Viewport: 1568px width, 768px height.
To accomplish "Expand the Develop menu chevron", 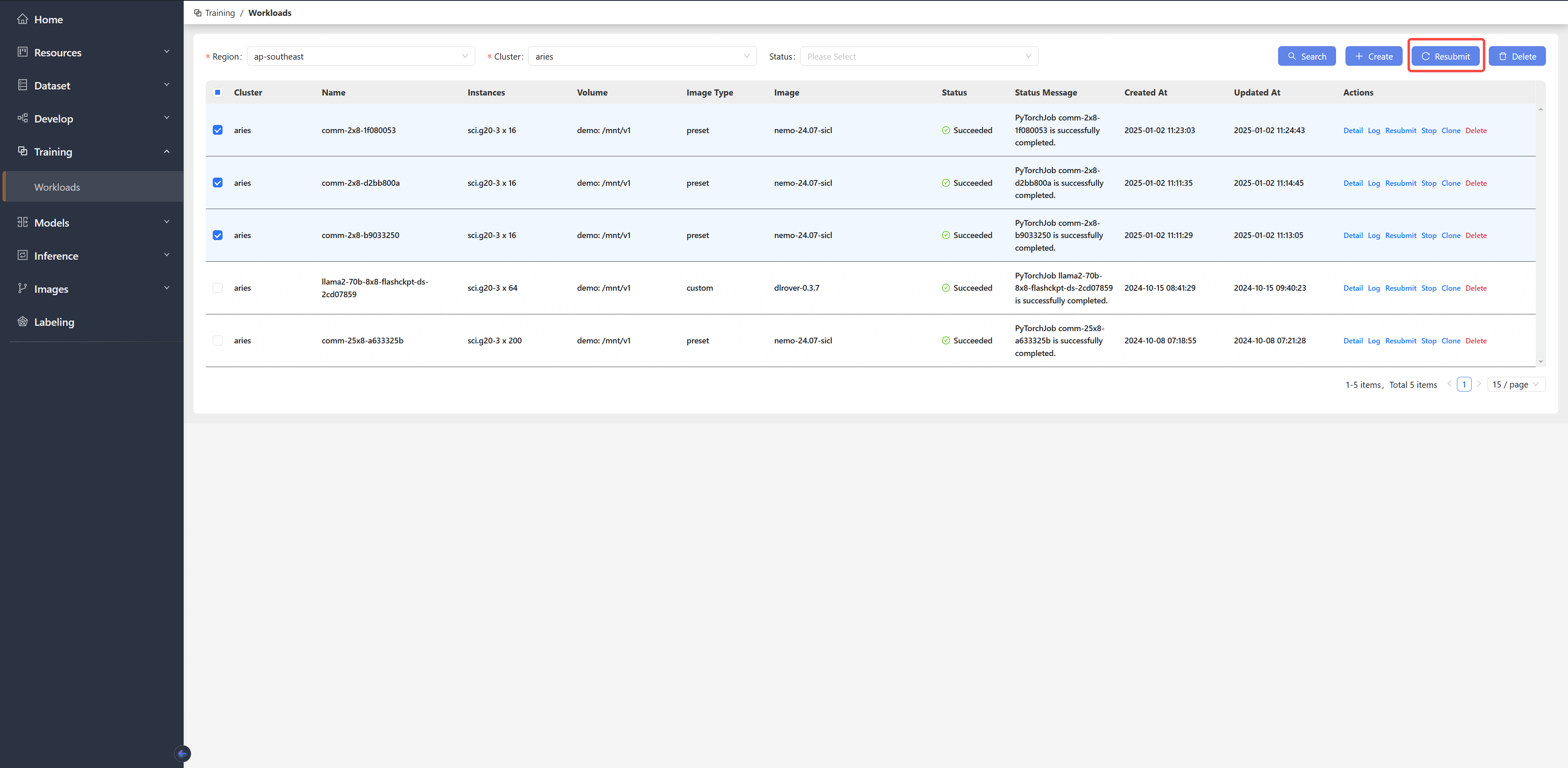I will tap(167, 118).
